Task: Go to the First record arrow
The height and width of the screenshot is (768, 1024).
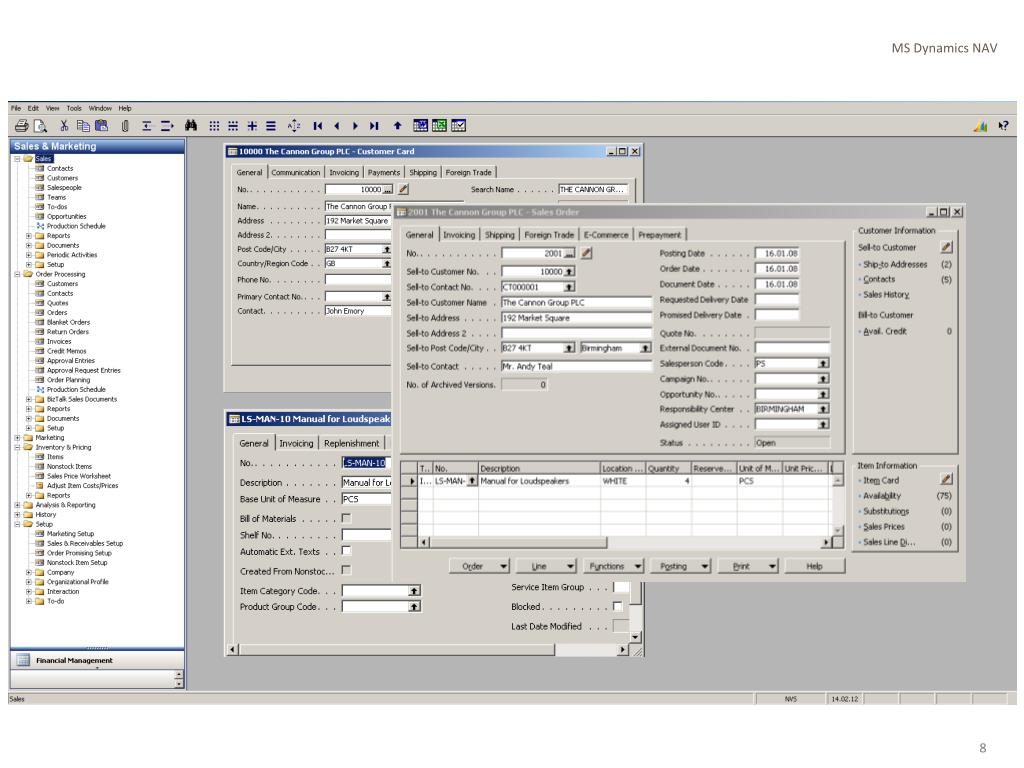Action: pyautogui.click(x=318, y=126)
